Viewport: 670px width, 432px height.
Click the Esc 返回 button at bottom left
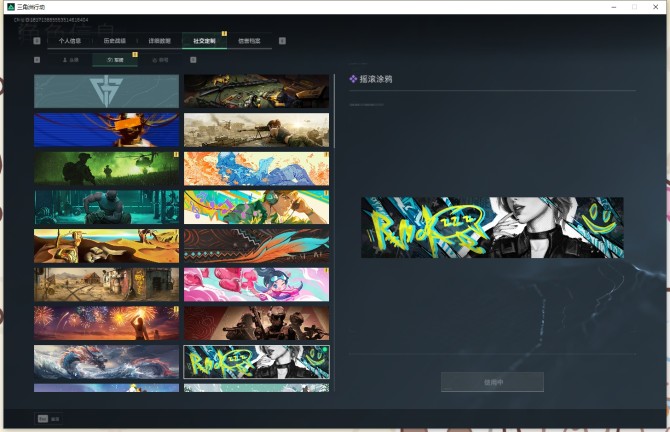click(49, 419)
